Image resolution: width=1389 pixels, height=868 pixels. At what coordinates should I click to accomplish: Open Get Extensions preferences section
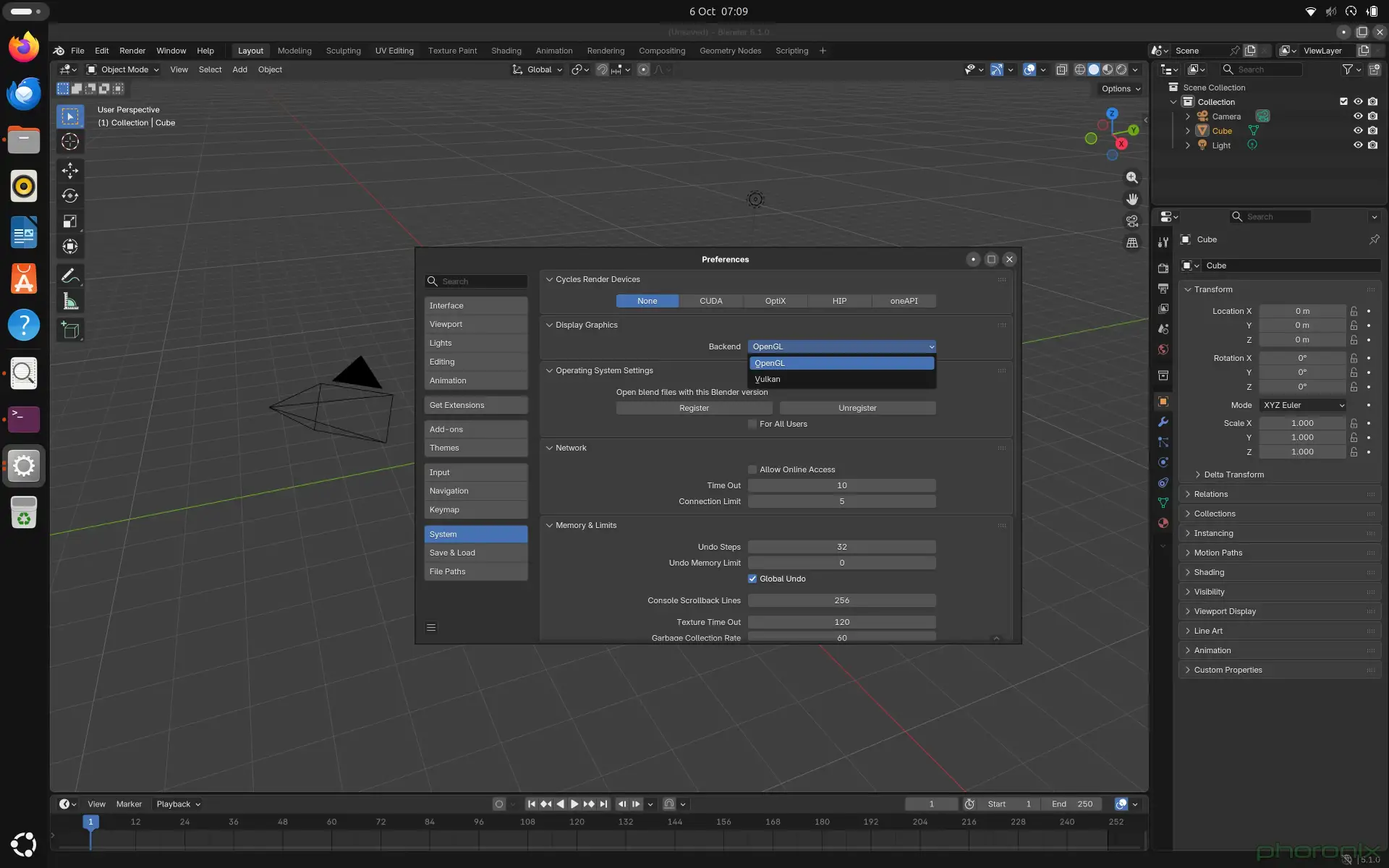point(476,405)
